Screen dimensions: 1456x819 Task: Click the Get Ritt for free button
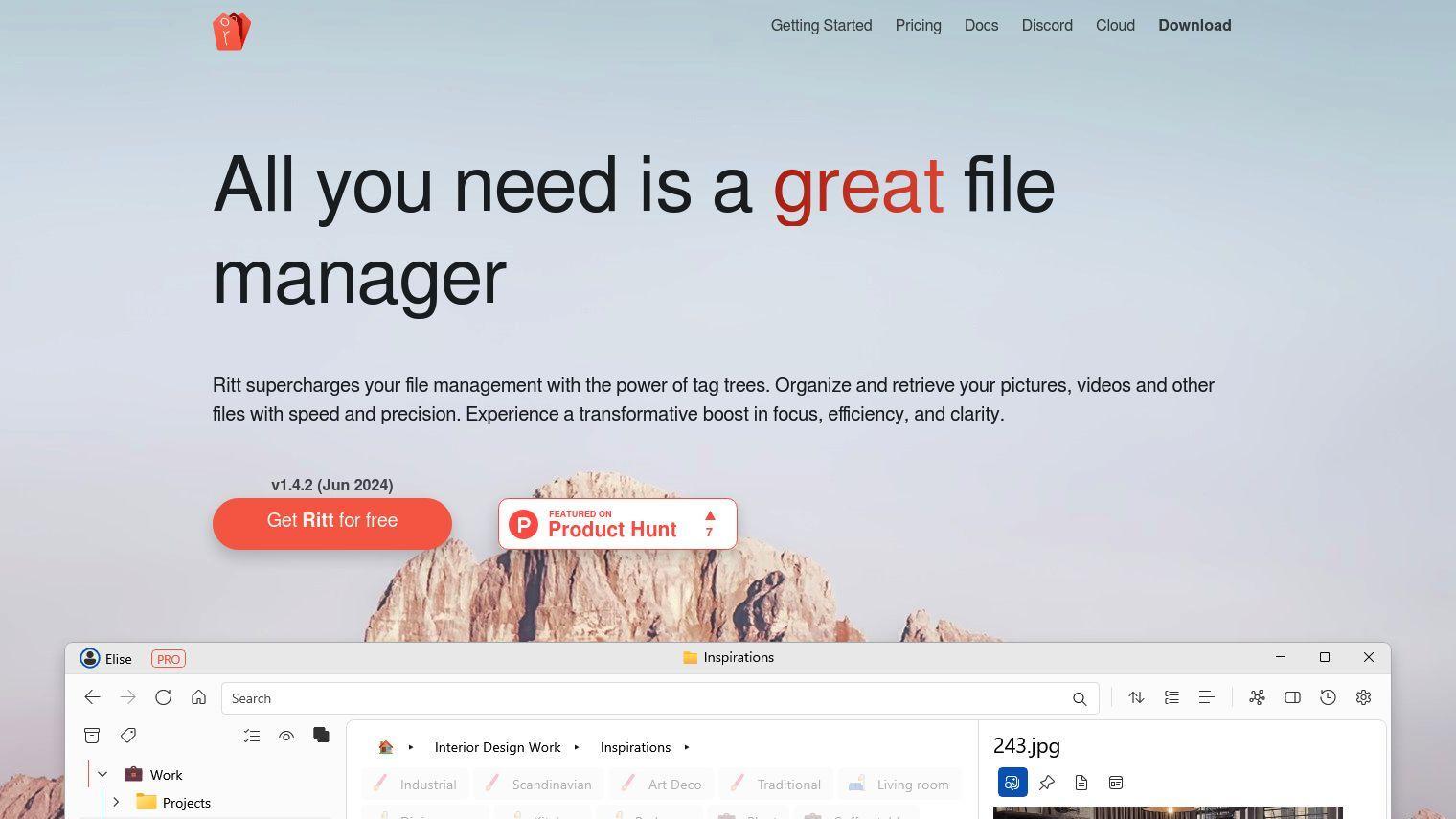click(x=331, y=523)
